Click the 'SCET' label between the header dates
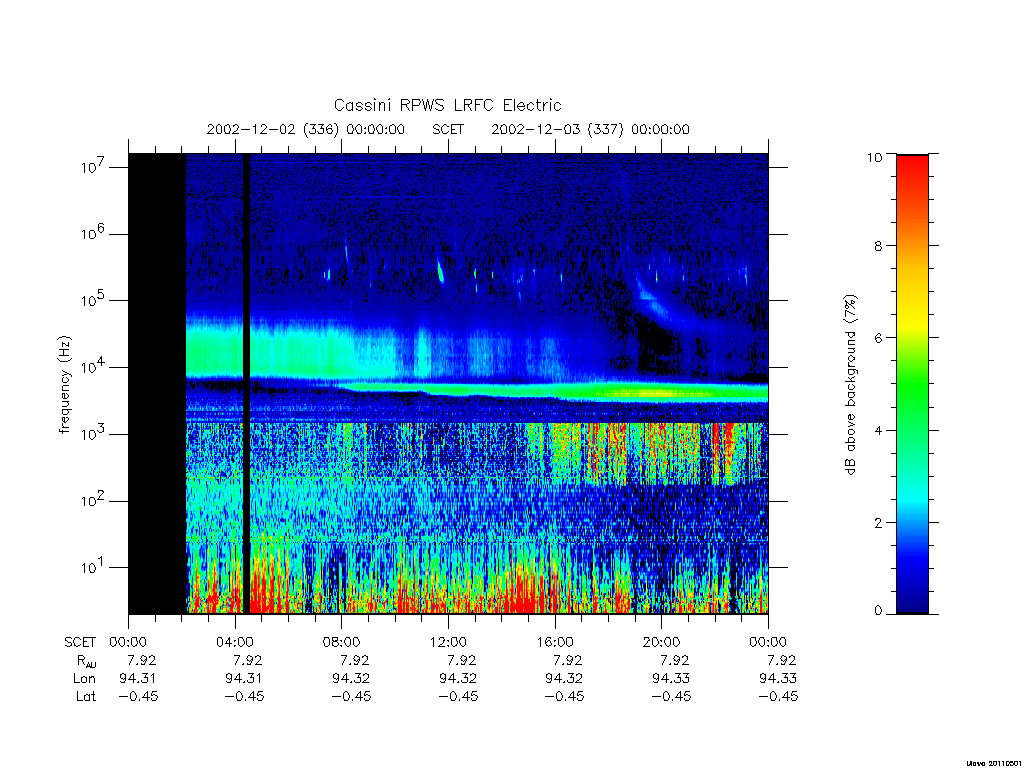This screenshot has height=768, width=1024. click(448, 129)
